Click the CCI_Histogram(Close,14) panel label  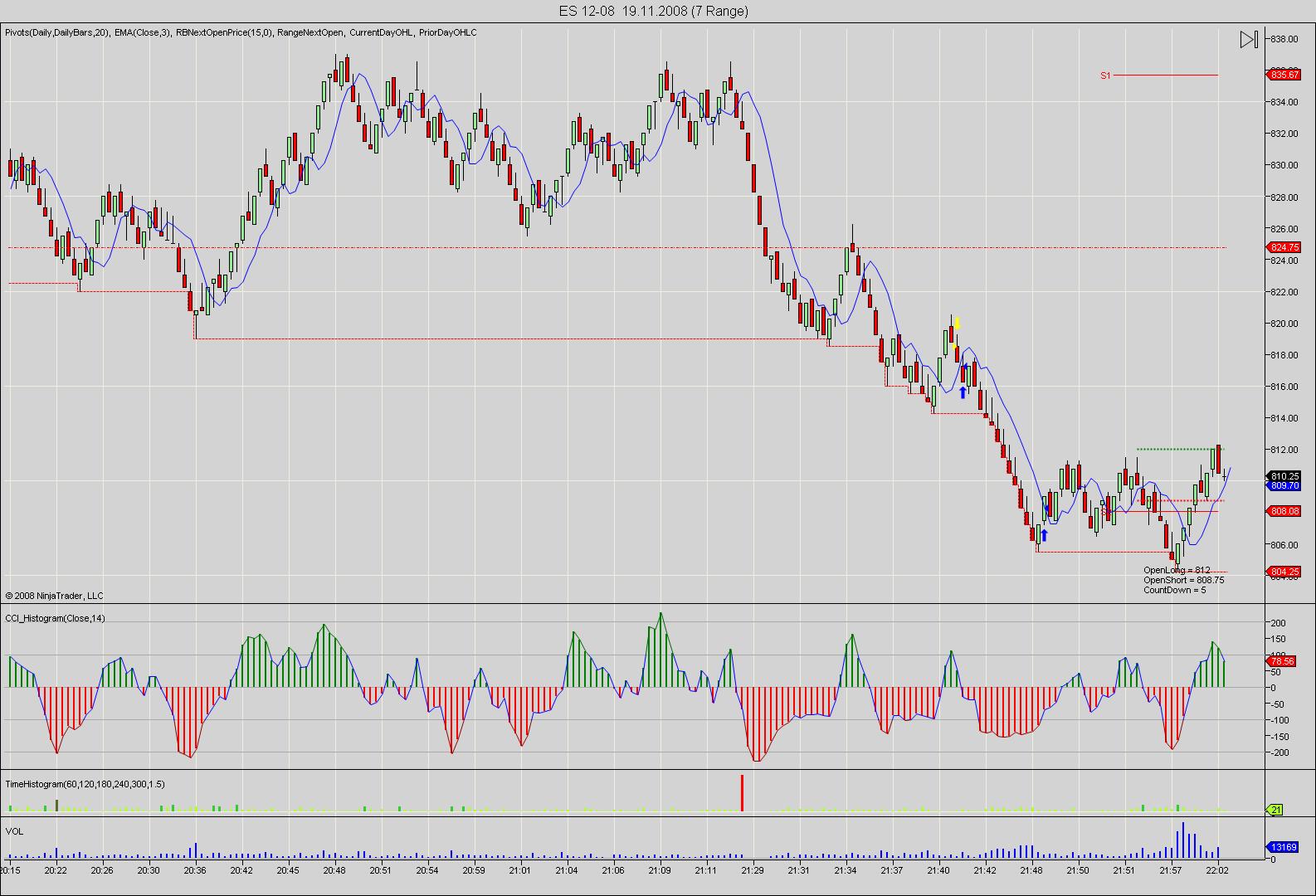(x=55, y=618)
